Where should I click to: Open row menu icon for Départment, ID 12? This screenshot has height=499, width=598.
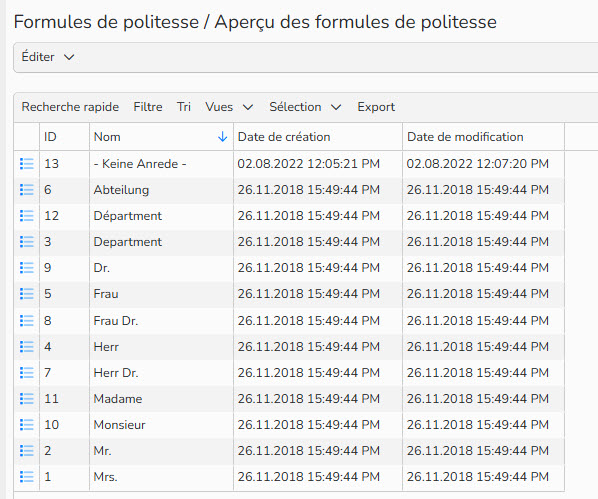(27, 216)
